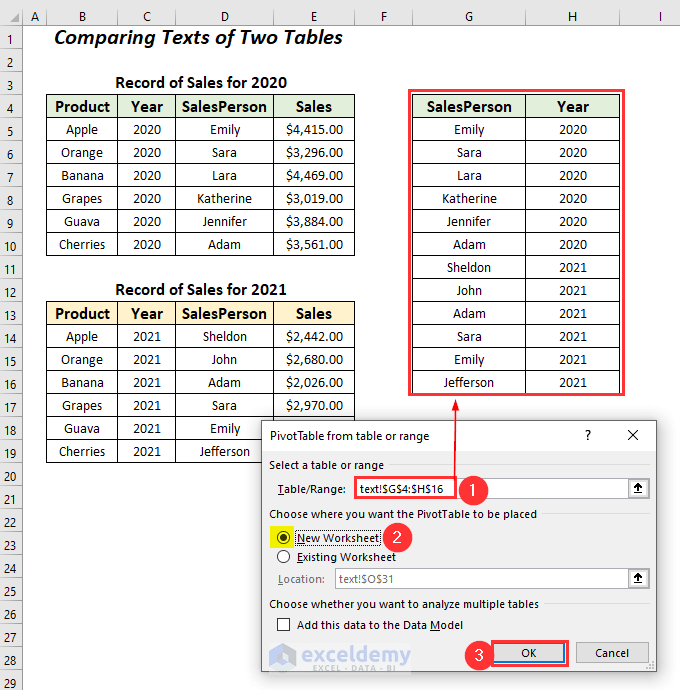This screenshot has height=690, width=680.
Task: Select cell with sales $3,019.00
Action: [314, 198]
